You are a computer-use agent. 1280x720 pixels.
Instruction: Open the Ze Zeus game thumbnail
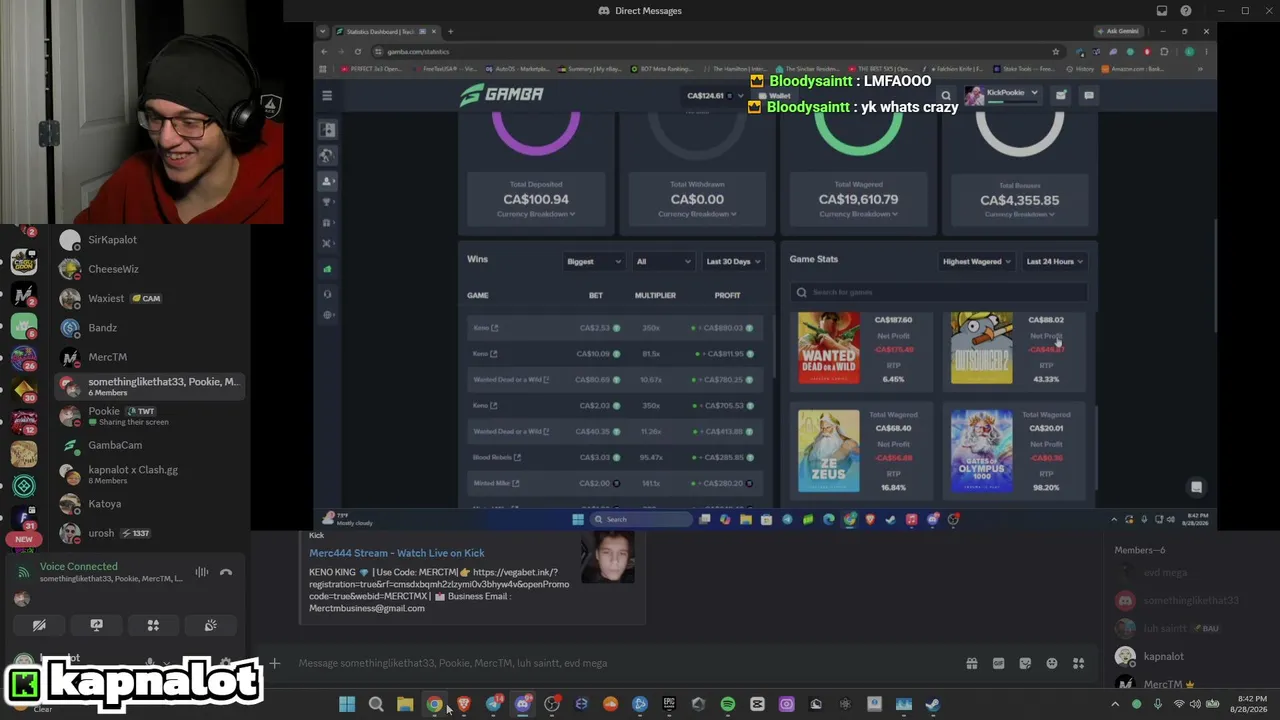[828, 451]
